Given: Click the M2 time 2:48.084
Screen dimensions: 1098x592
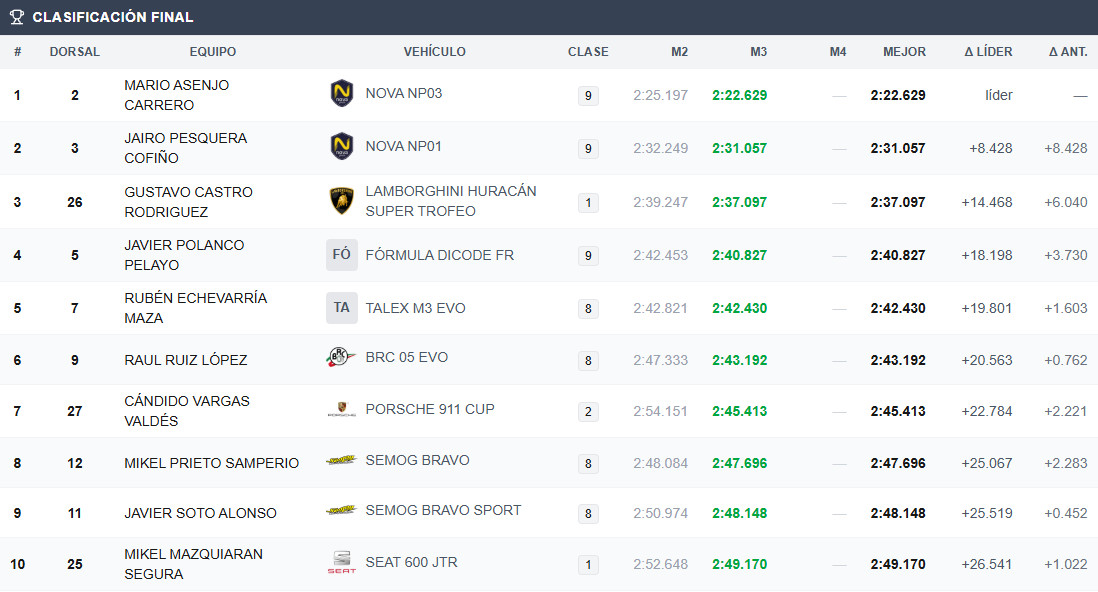Looking at the screenshot, I should coord(660,464).
